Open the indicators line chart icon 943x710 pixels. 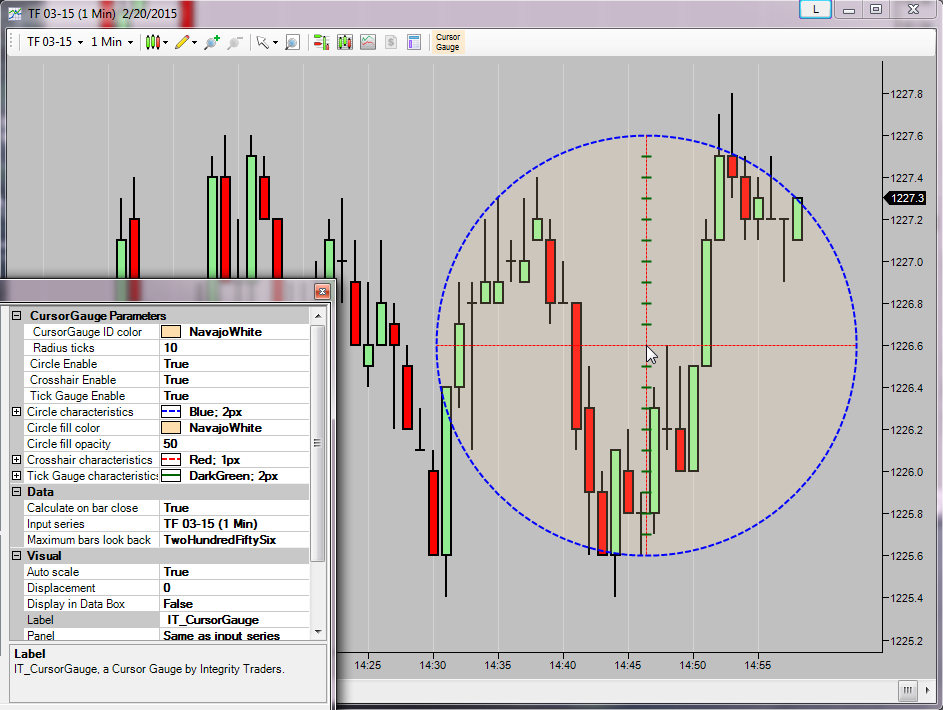[x=368, y=42]
